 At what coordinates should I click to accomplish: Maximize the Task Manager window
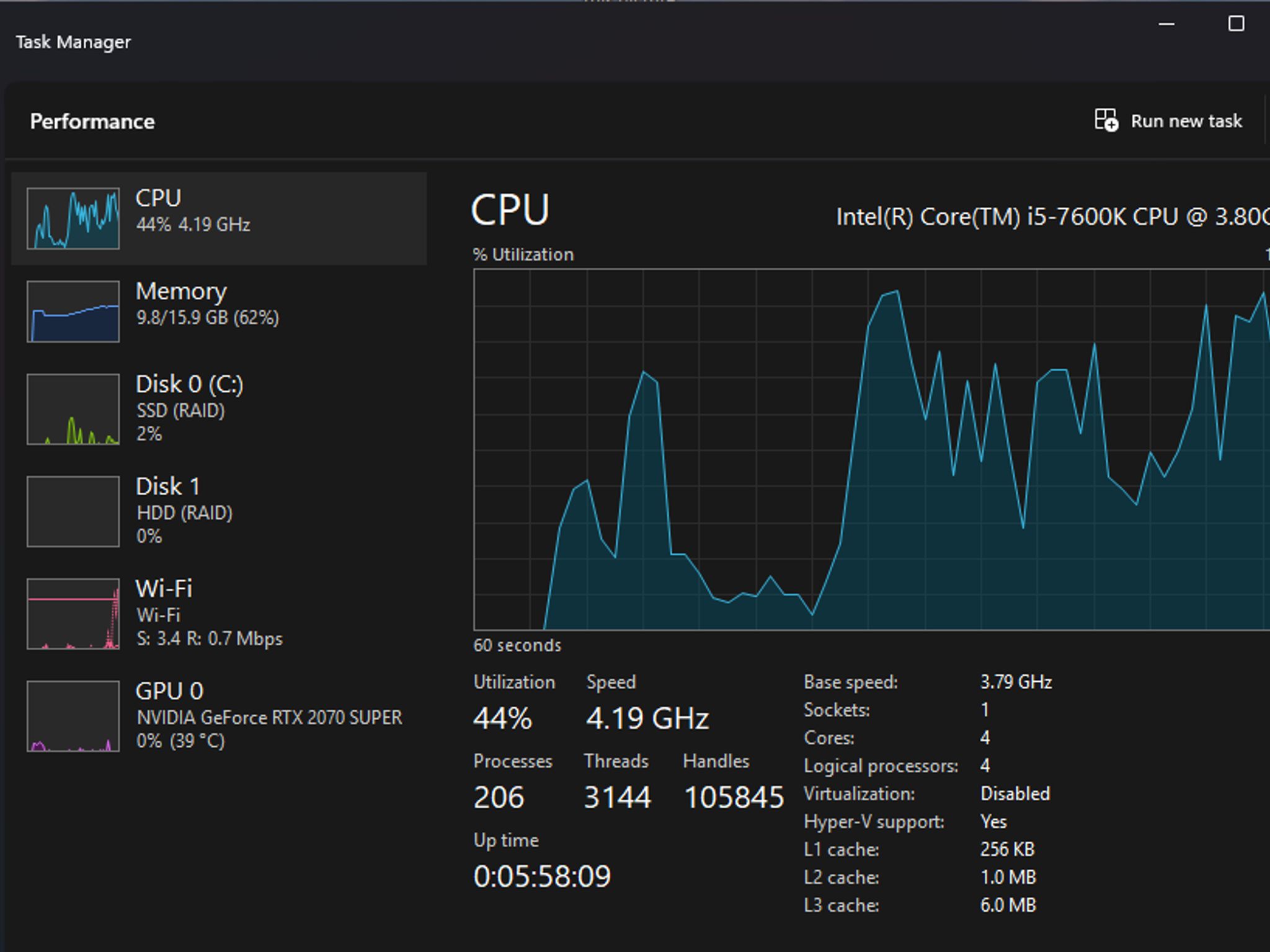pyautogui.click(x=1236, y=24)
